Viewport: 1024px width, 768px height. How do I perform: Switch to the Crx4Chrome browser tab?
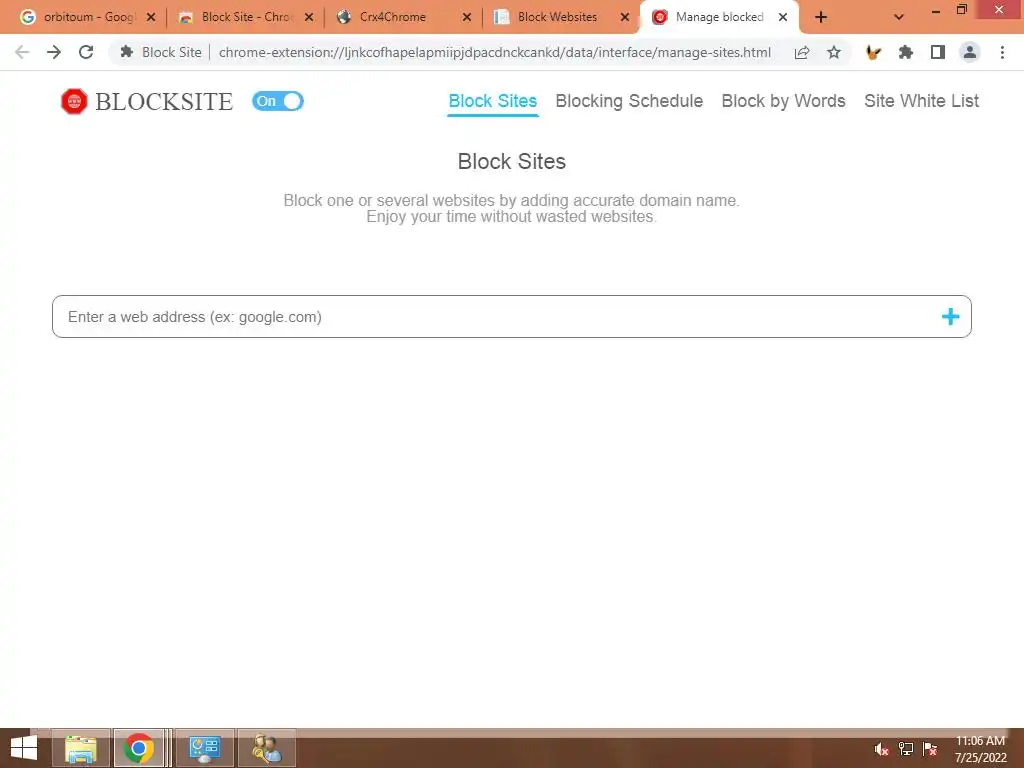(x=404, y=17)
